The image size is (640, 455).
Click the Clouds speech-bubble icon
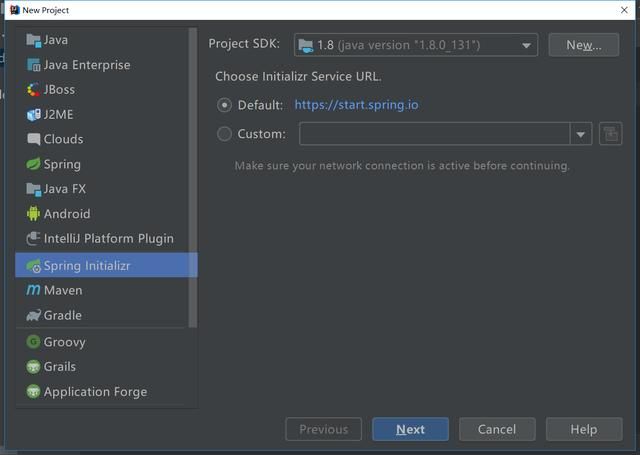point(33,139)
